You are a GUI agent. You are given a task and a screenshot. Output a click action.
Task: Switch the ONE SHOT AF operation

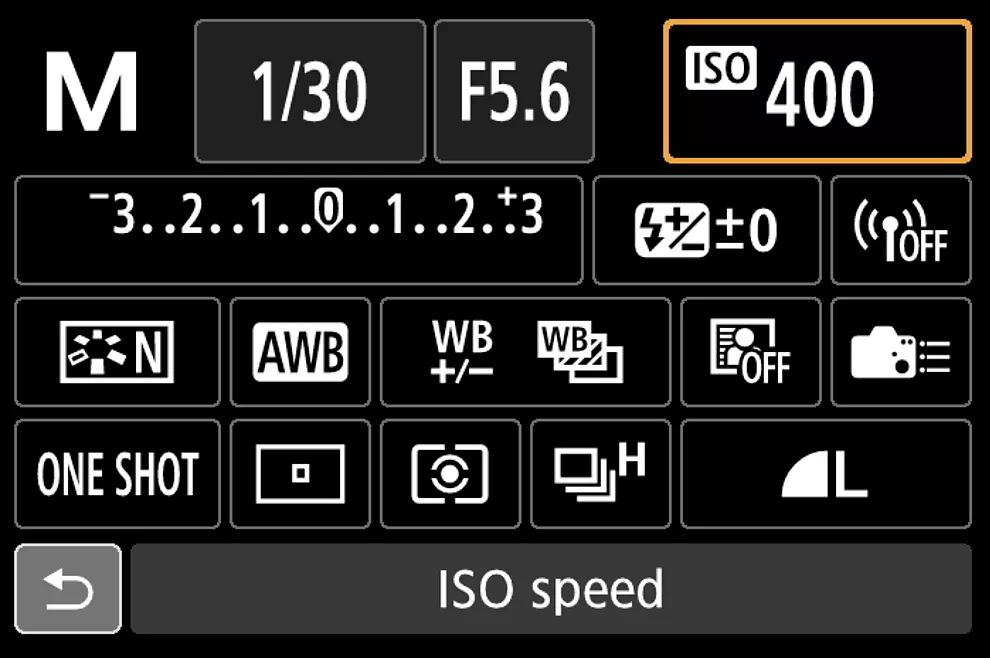click(117, 474)
